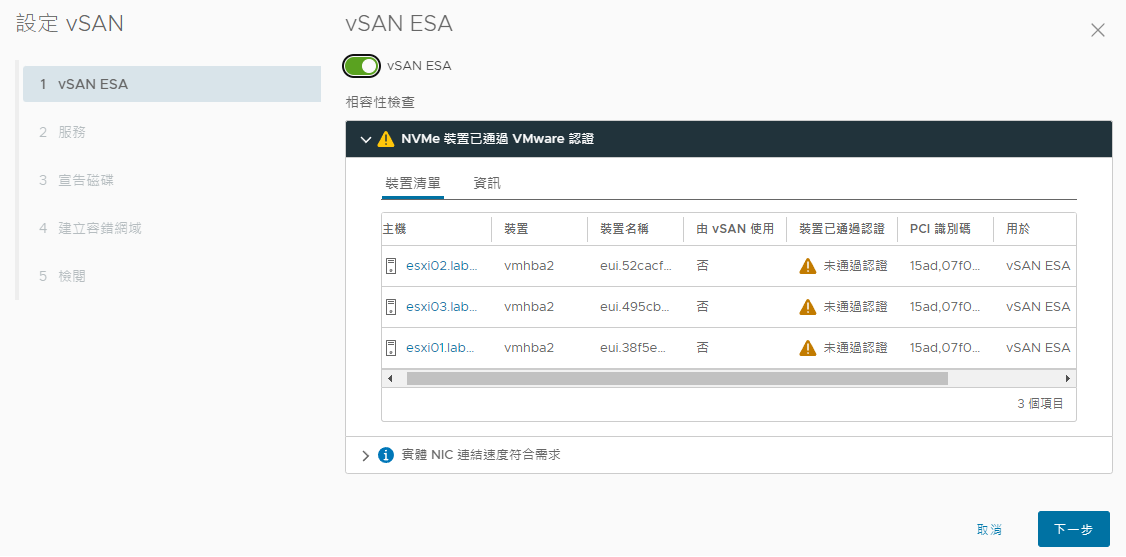The height and width of the screenshot is (557, 1126).
Task: Collapse the NVMe 裝置已通過 VMware 認證 section
Action: (x=366, y=139)
